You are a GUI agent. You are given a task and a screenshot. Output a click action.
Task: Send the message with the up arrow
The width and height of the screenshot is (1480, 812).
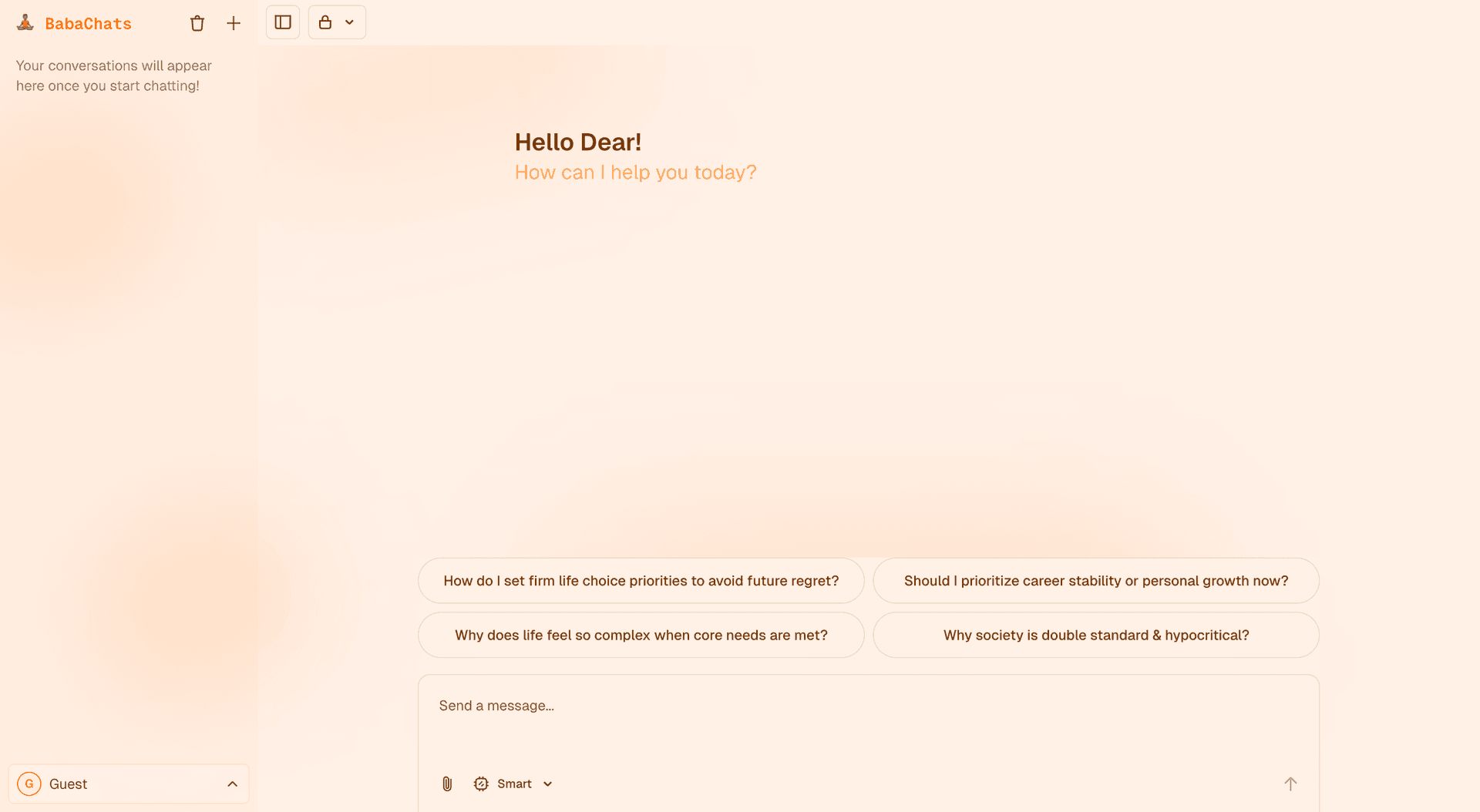(1290, 783)
